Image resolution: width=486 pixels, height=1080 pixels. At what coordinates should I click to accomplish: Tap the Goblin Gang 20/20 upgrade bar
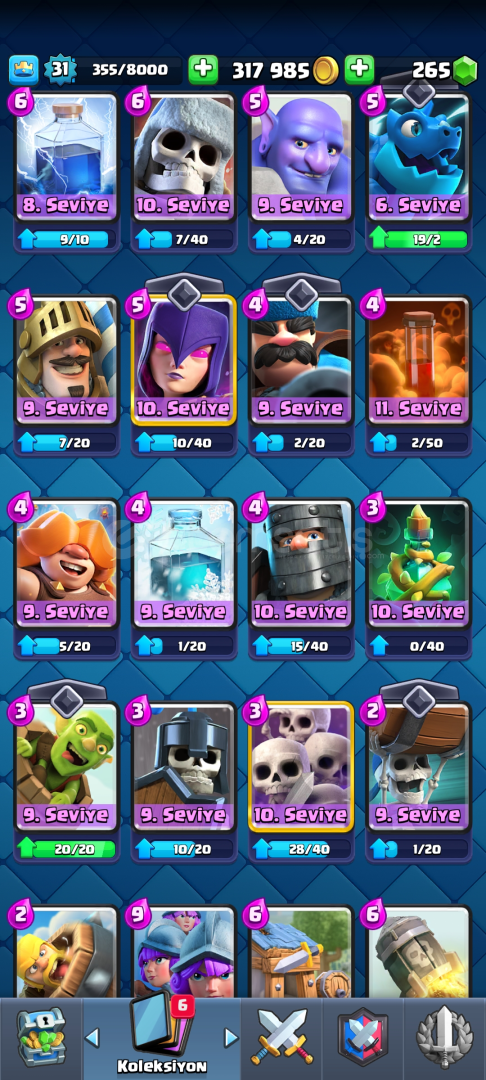point(67,849)
